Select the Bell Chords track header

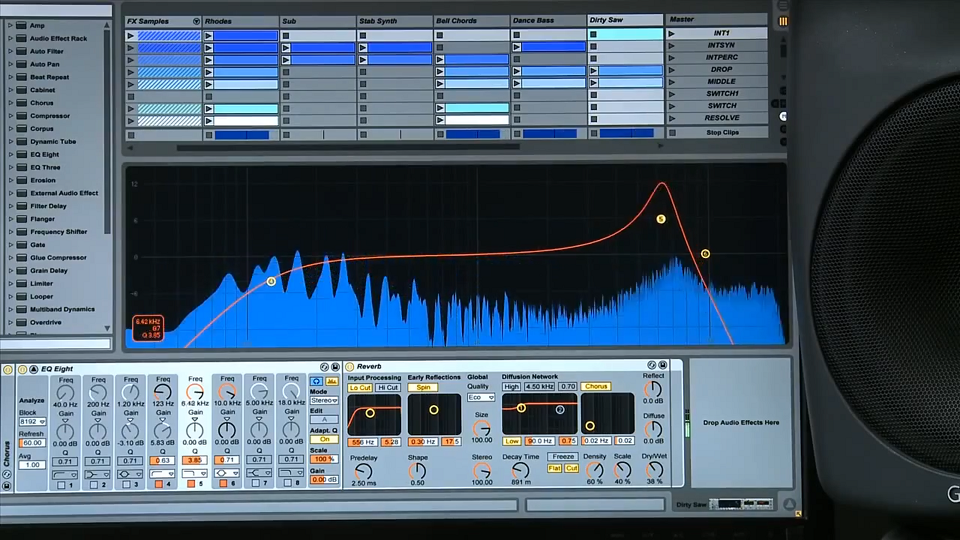click(472, 20)
